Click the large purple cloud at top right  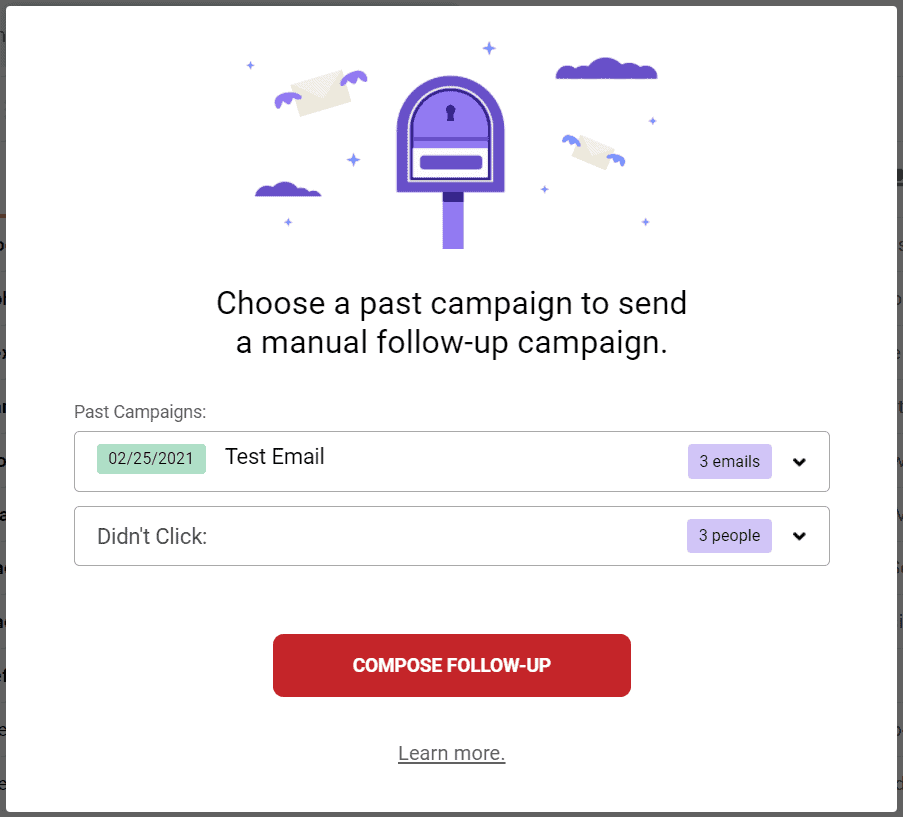[x=606, y=69]
